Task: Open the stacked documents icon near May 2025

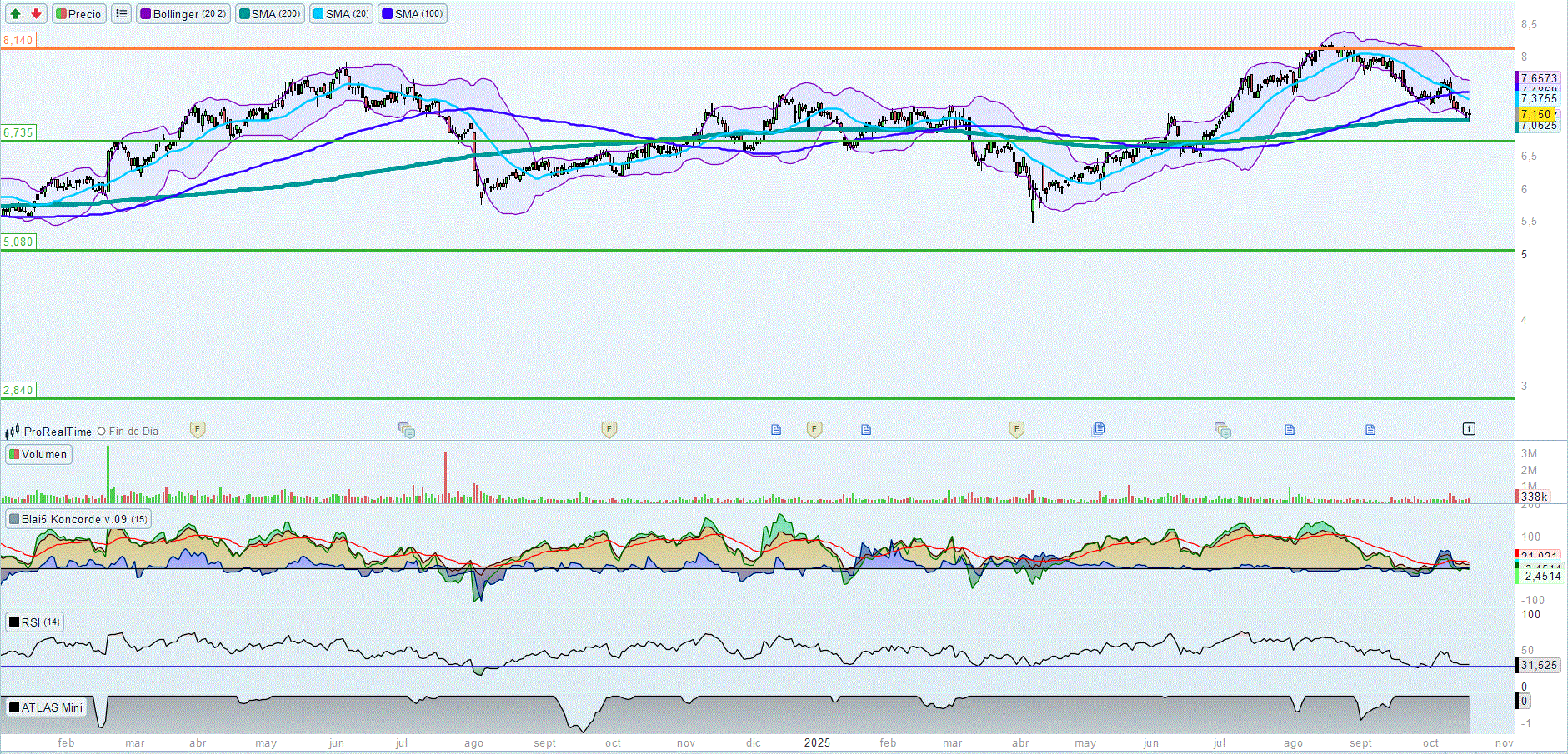Action: pos(1099,429)
